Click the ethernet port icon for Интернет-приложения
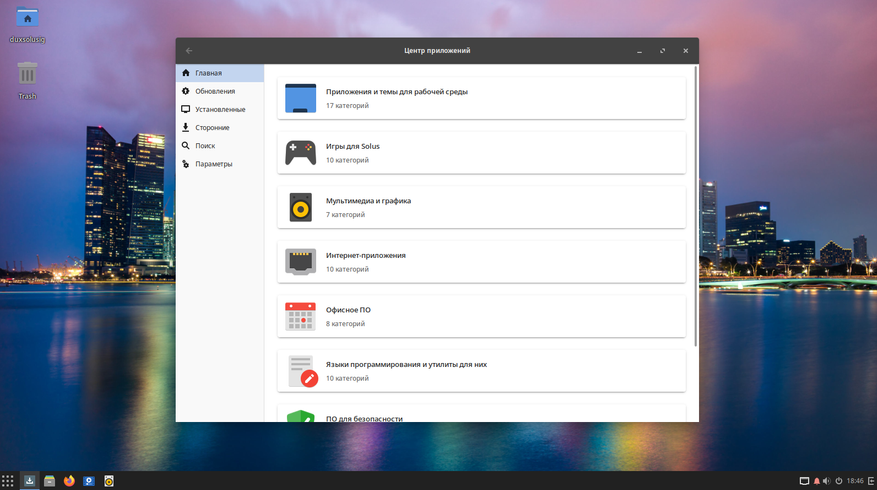Viewport: 877px width, 490px height. [x=300, y=262]
